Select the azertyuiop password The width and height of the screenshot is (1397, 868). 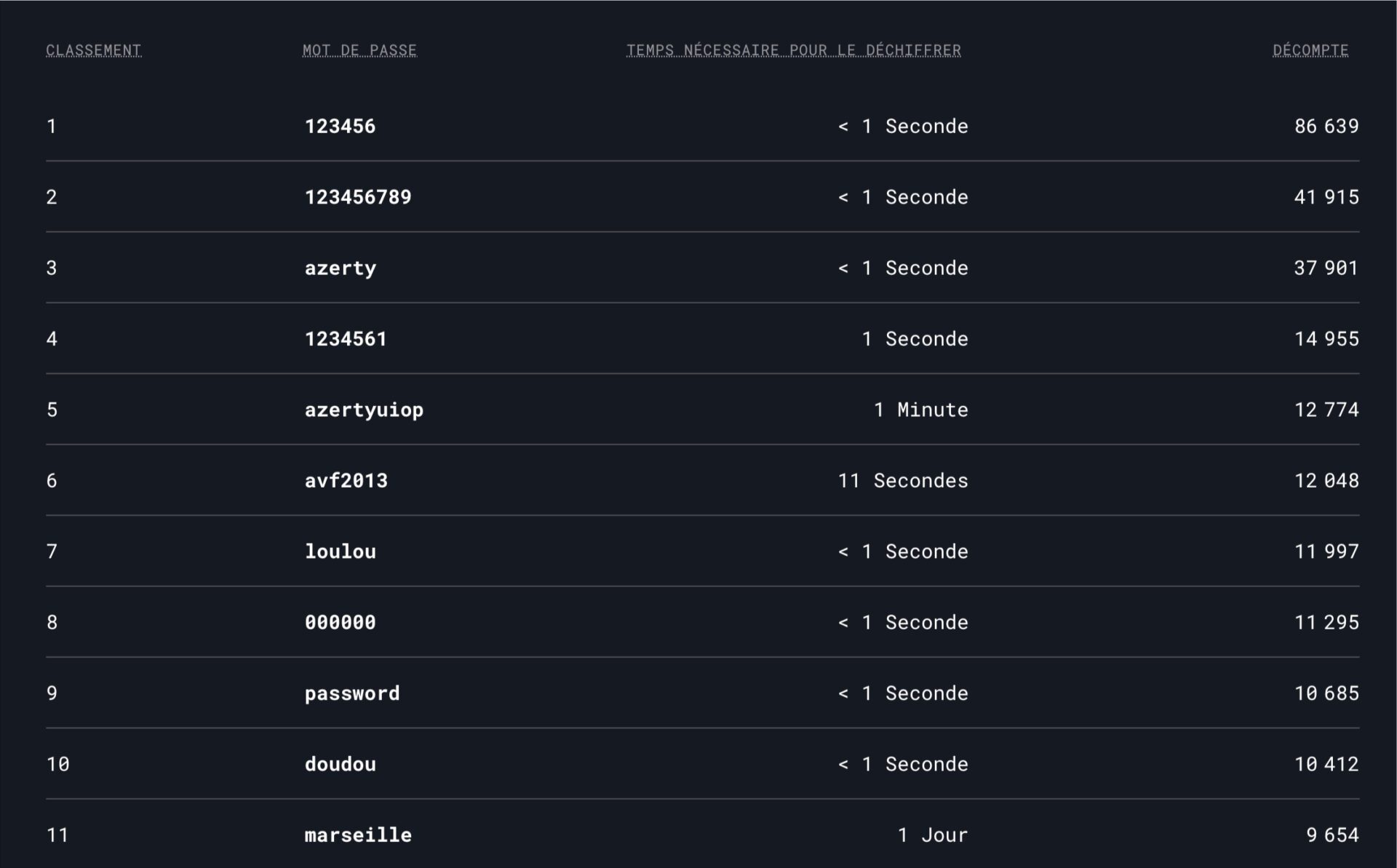pyautogui.click(x=364, y=410)
